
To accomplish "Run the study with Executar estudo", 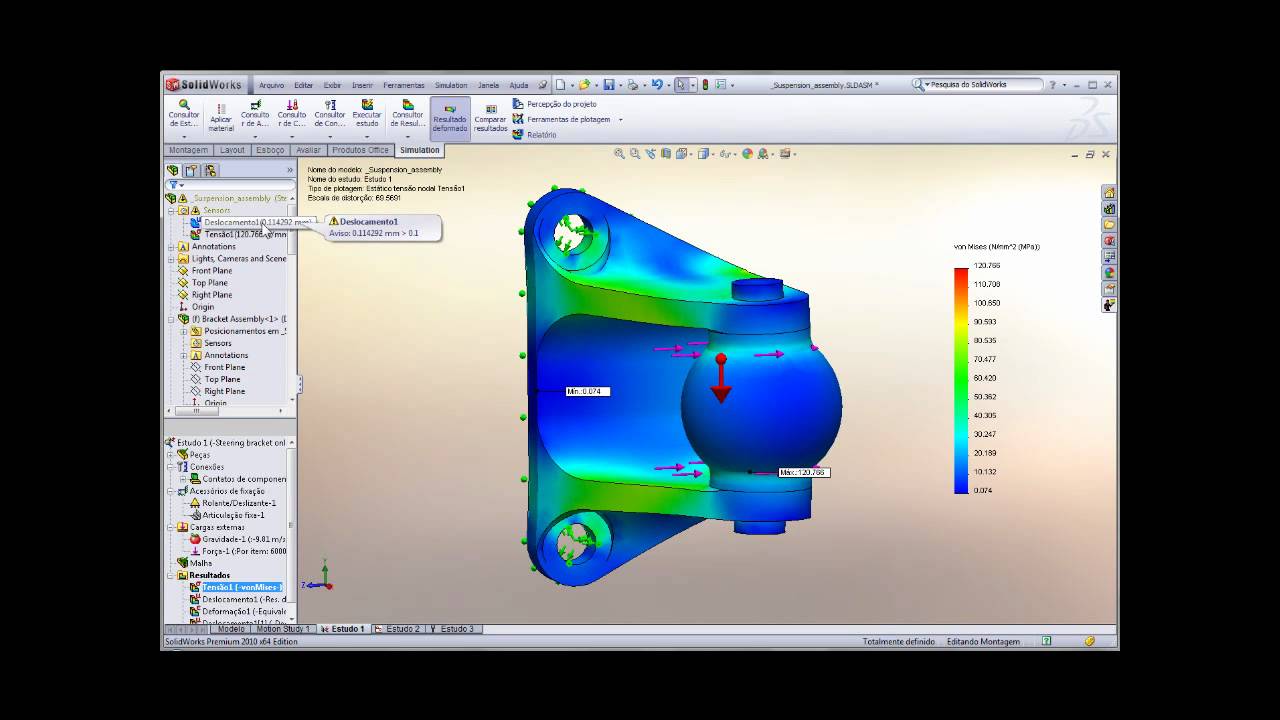I will [367, 112].
